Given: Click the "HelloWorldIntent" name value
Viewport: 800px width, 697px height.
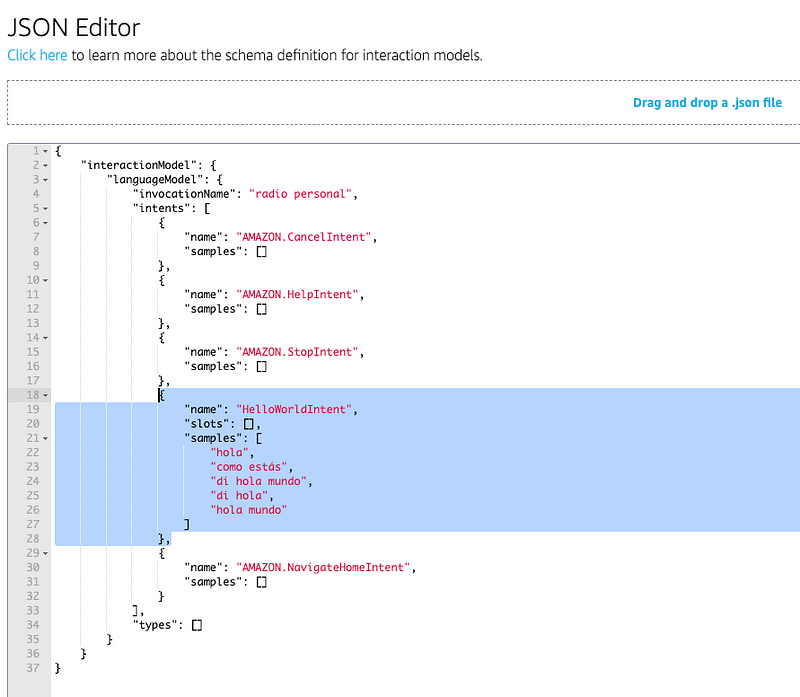Looking at the screenshot, I should point(295,409).
